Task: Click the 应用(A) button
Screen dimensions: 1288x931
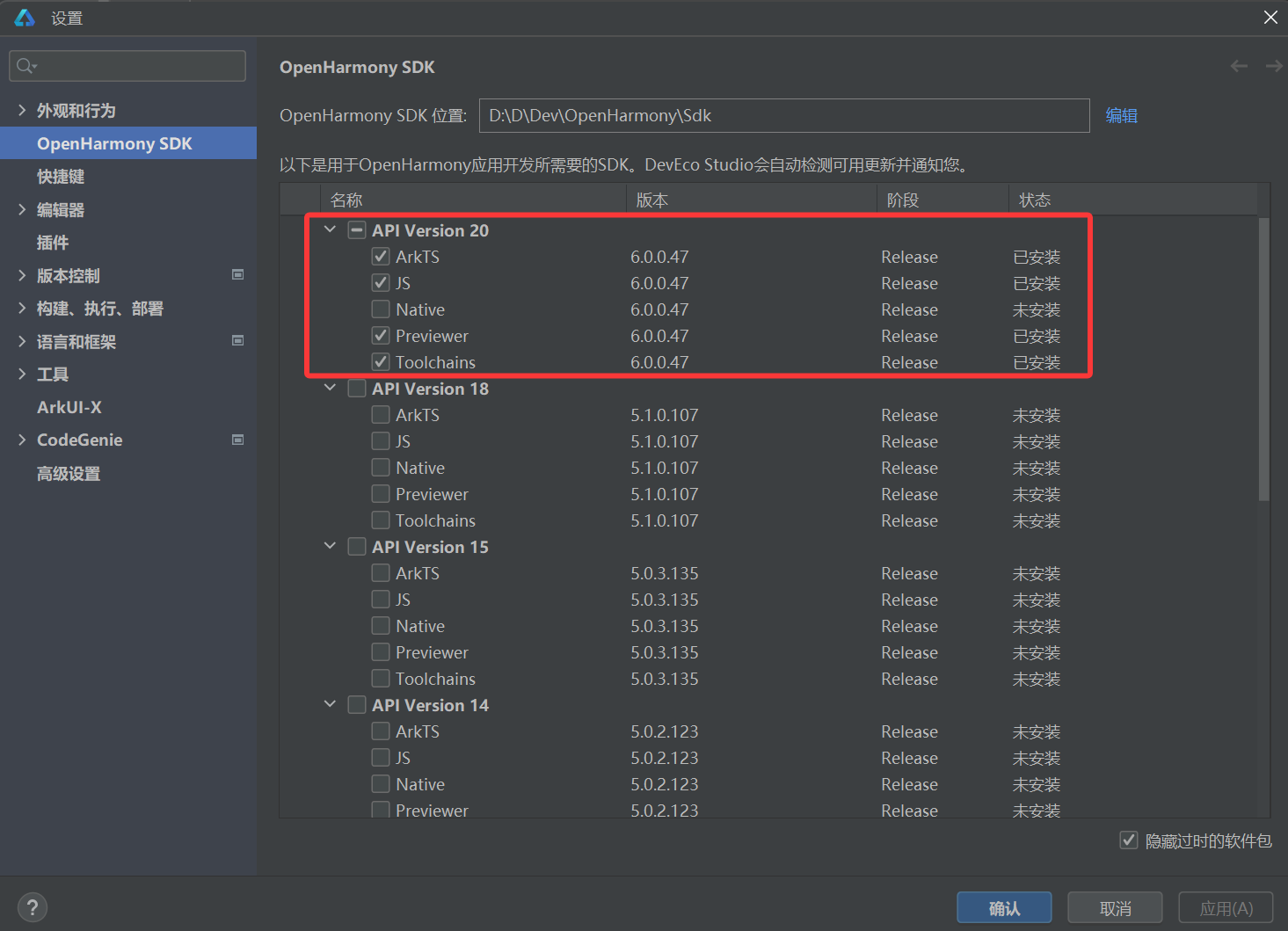Action: point(1226,908)
